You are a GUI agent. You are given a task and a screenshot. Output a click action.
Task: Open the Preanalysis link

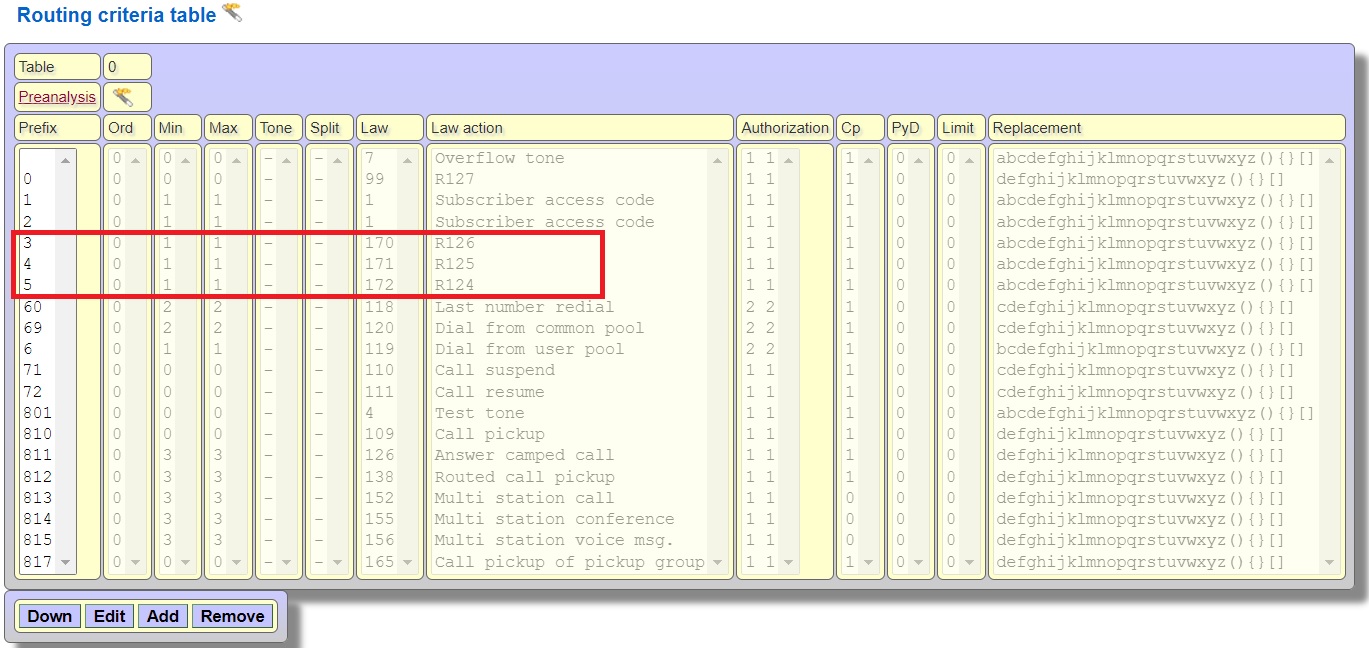point(57,97)
